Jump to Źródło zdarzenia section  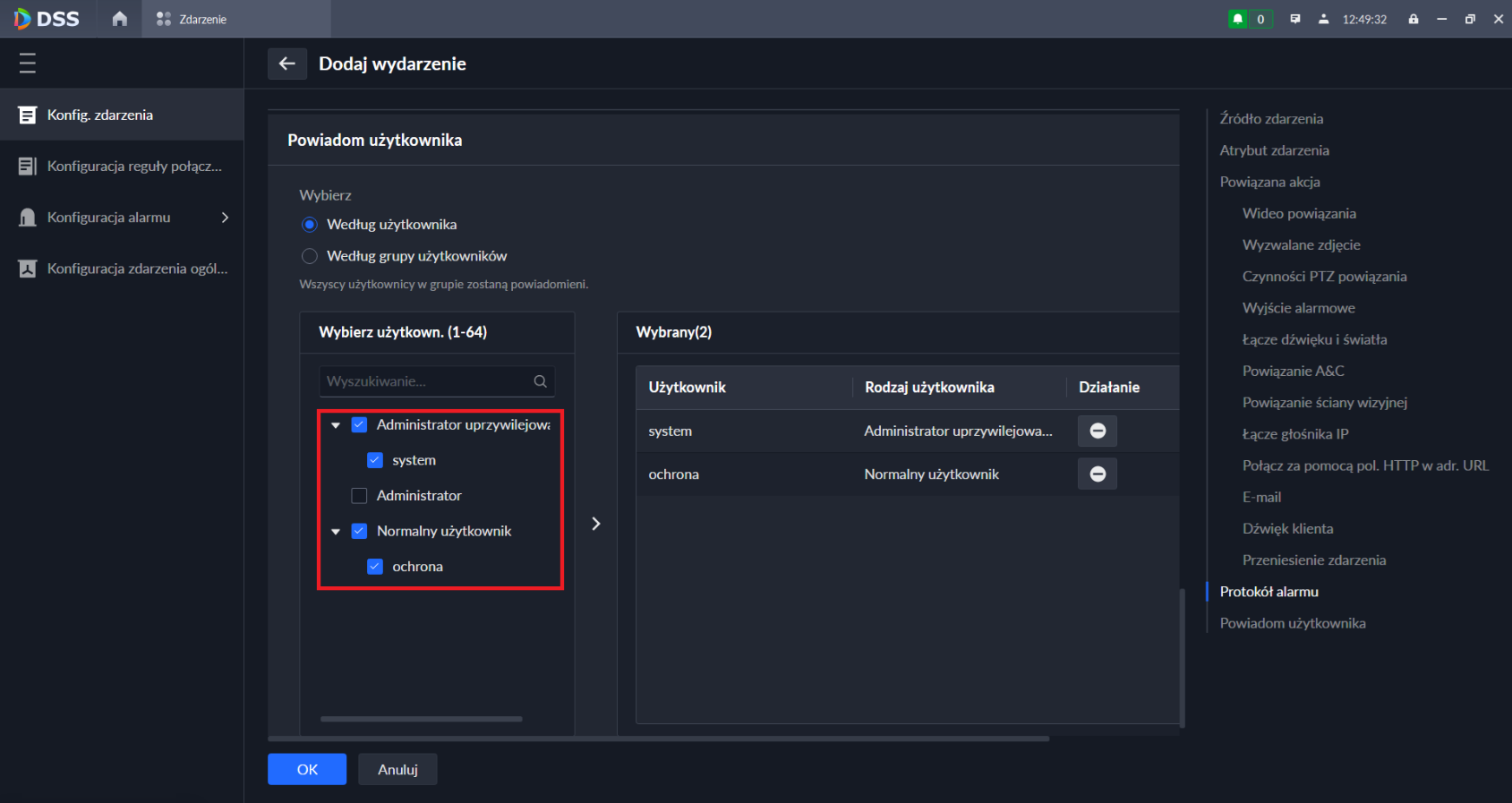pos(1271,119)
